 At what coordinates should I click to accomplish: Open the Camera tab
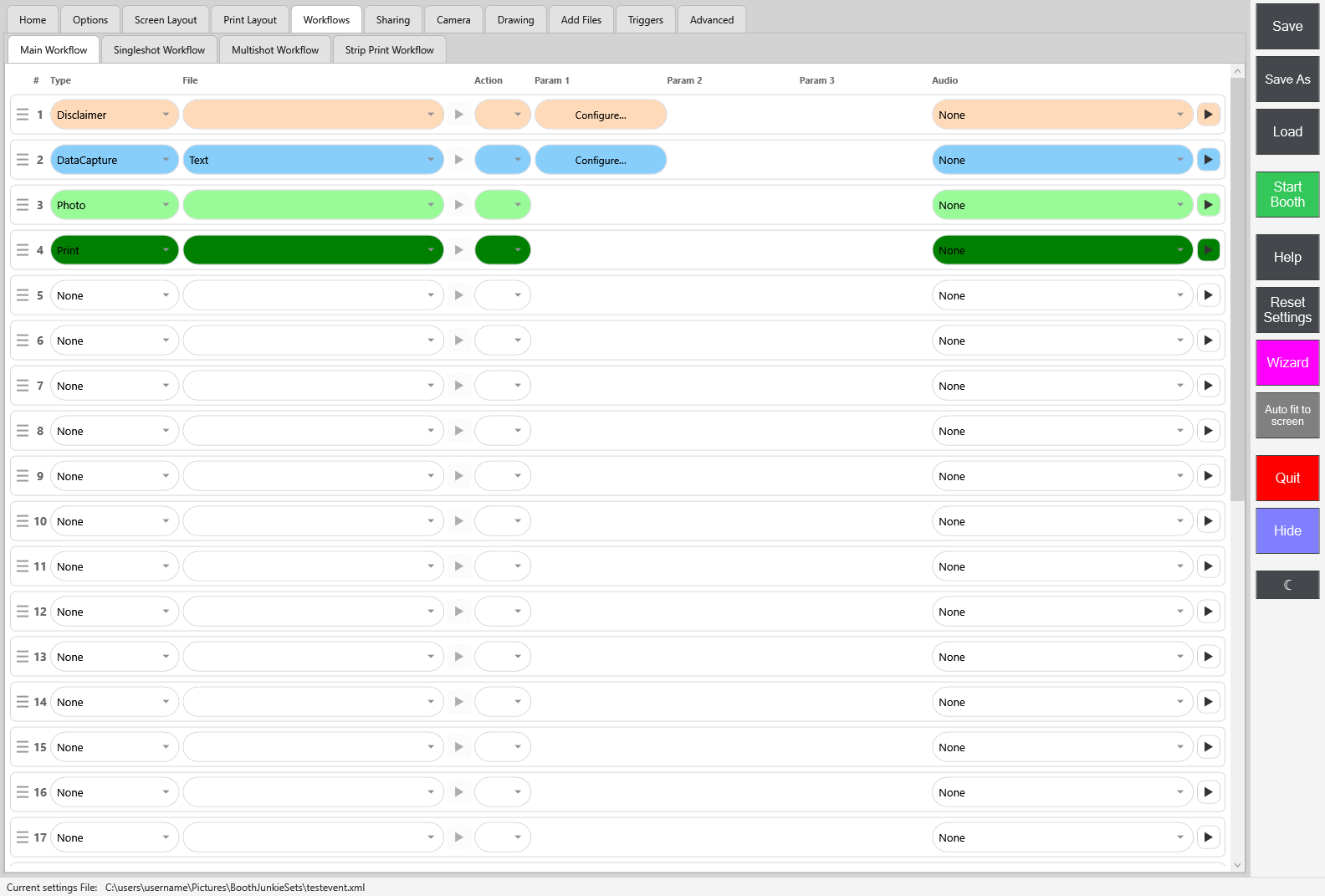453,20
